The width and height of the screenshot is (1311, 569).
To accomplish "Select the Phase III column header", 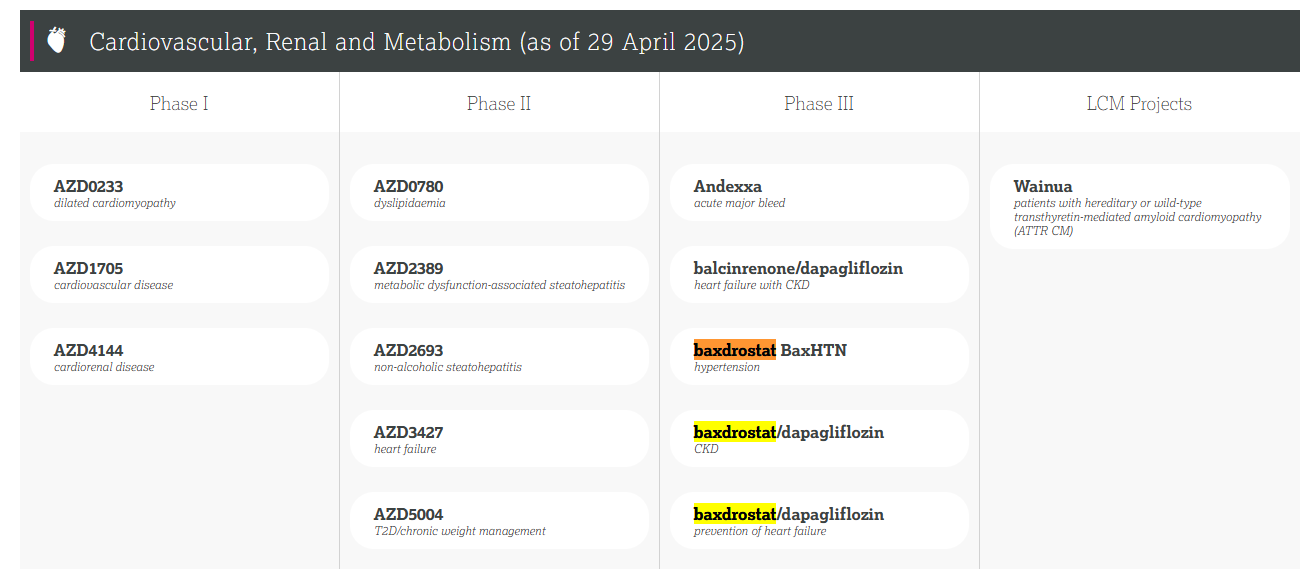I will pos(819,103).
